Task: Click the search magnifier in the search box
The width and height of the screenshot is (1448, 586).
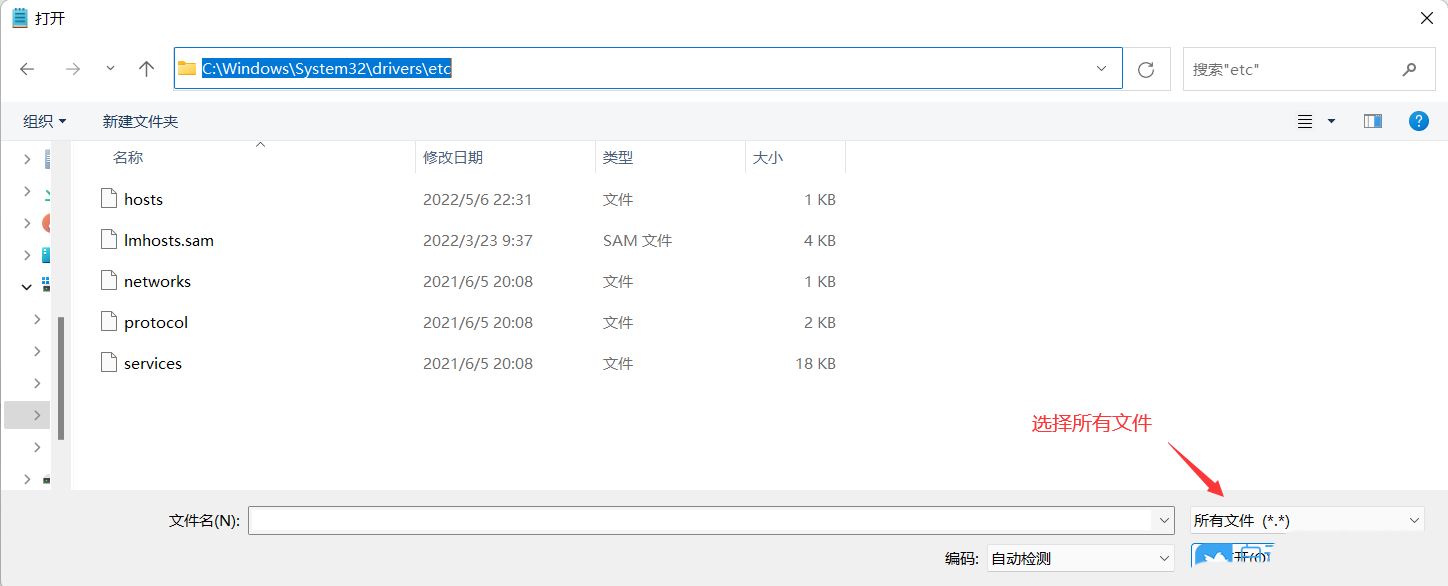Action: coord(1409,68)
